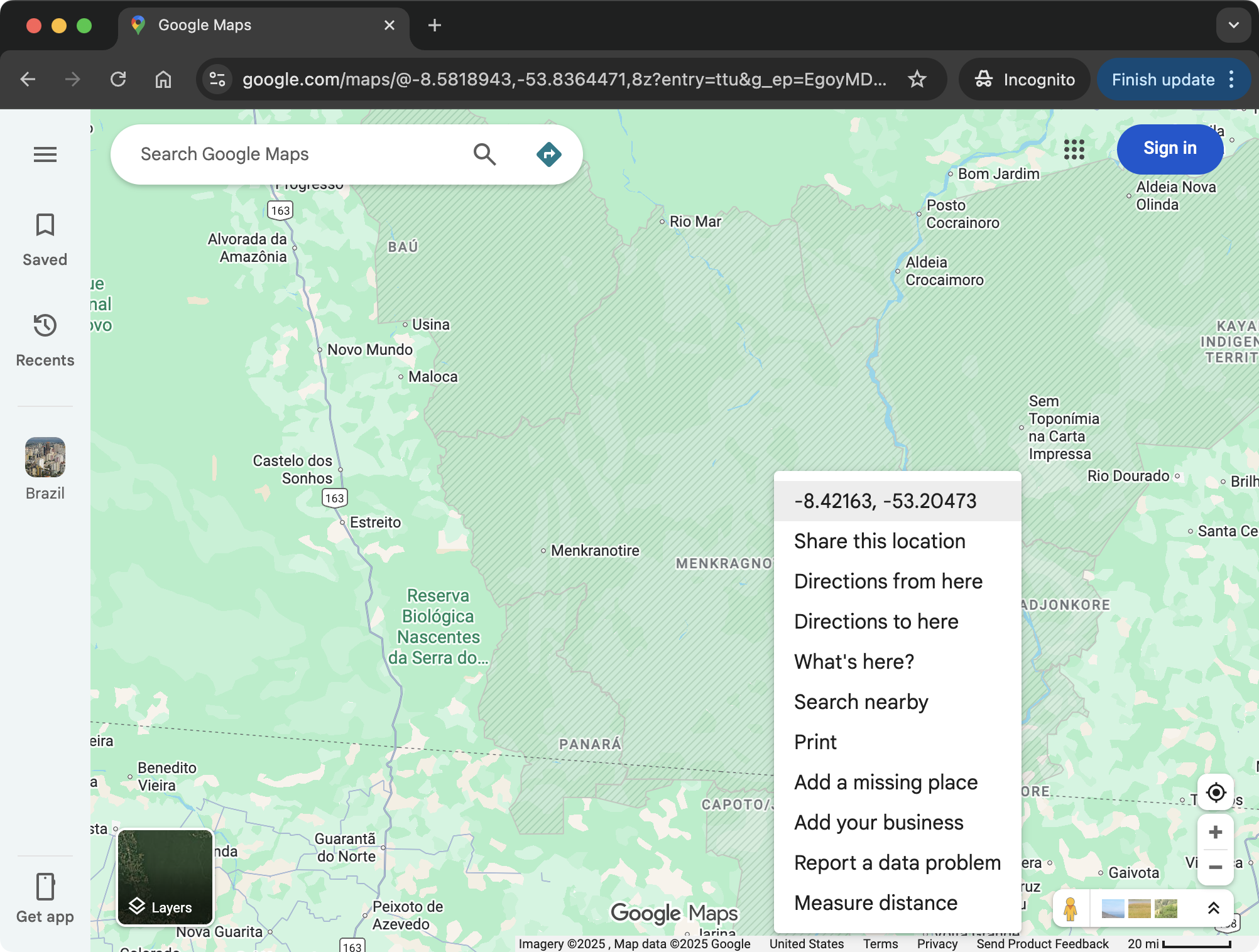Open the Layers panel in the corner

click(164, 877)
